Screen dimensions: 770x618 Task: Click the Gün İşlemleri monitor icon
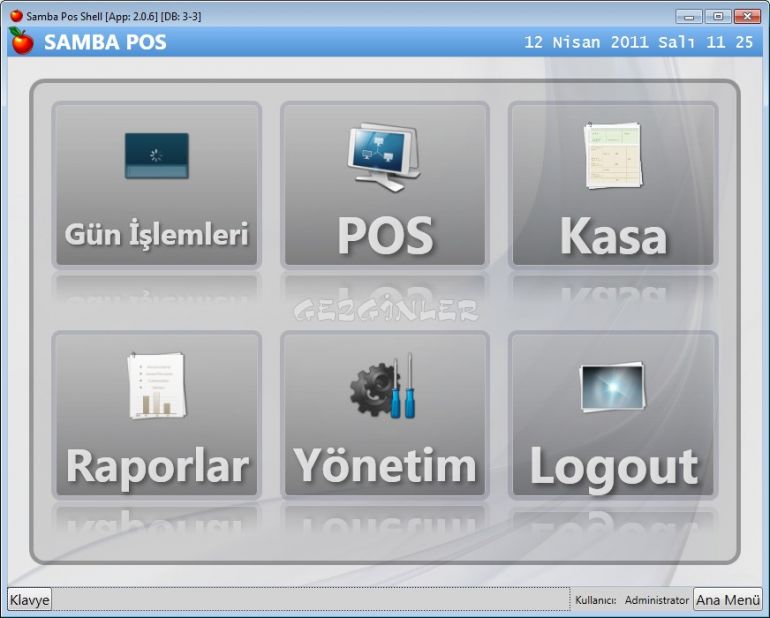[156, 156]
